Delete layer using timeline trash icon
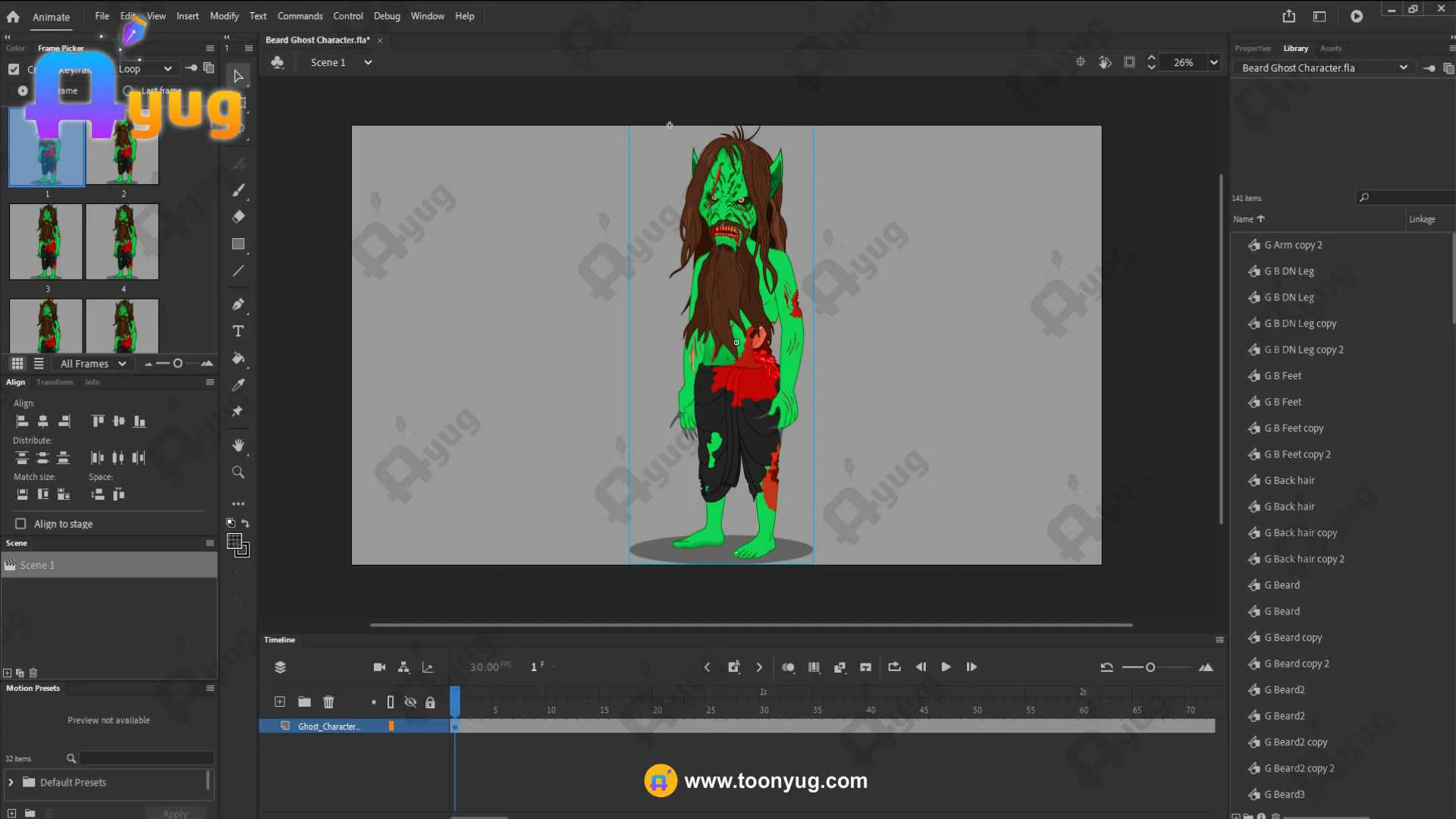 tap(328, 702)
